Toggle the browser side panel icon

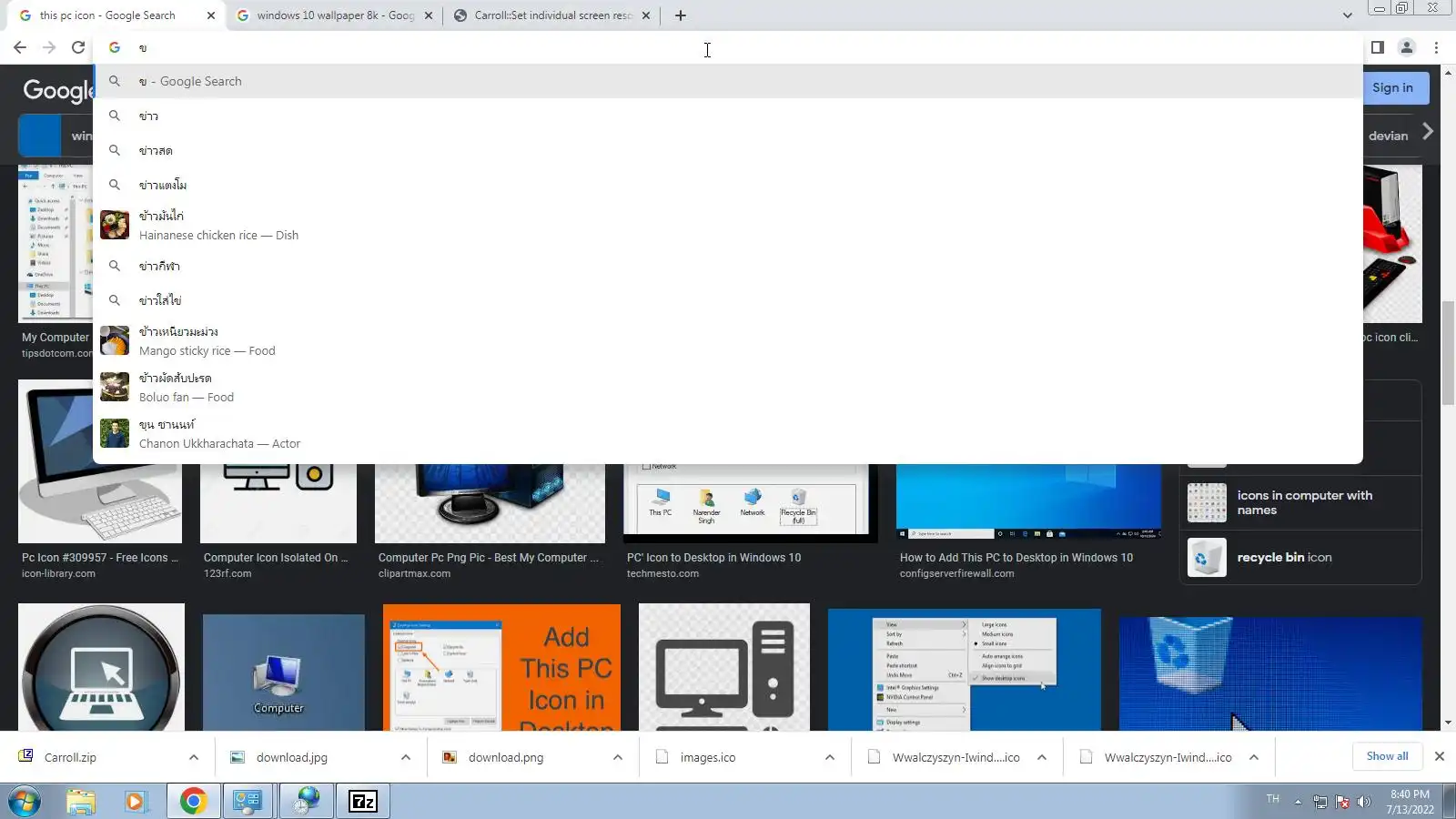(x=1378, y=47)
